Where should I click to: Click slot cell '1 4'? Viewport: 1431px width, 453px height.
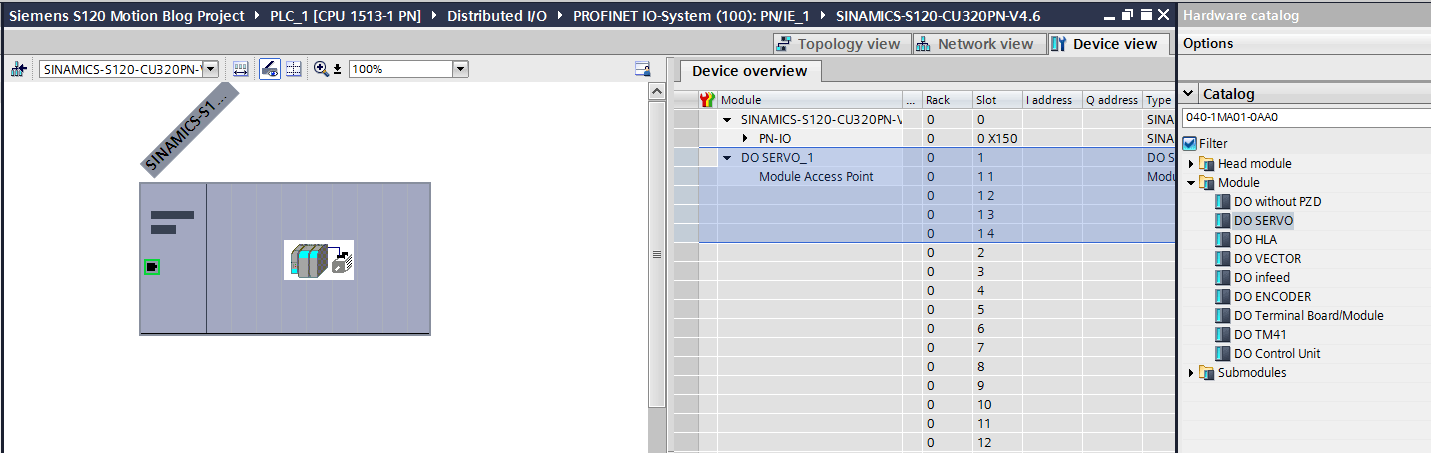[x=997, y=233]
